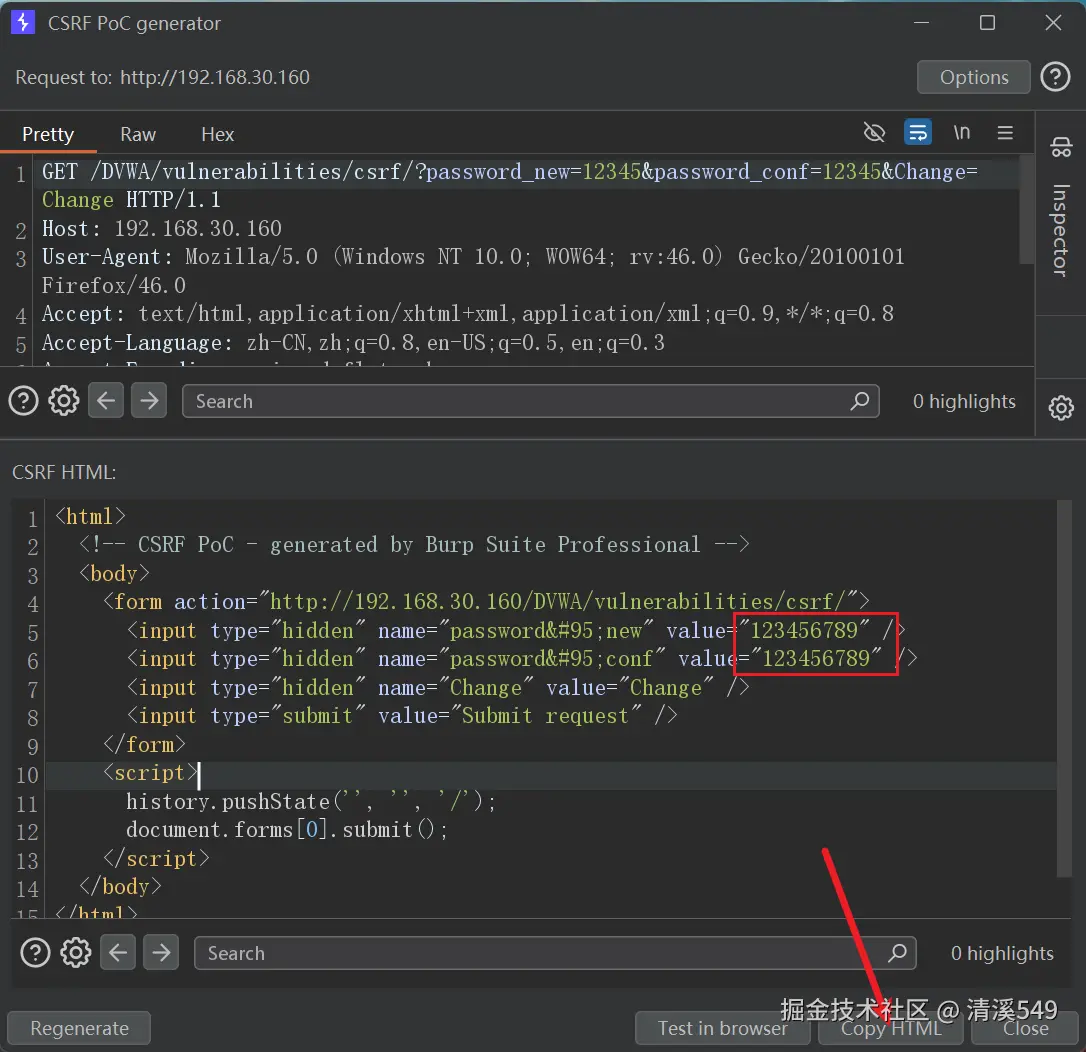The height and width of the screenshot is (1052, 1086).
Task: Open CSRF HTML search settings gear
Action: pos(75,952)
